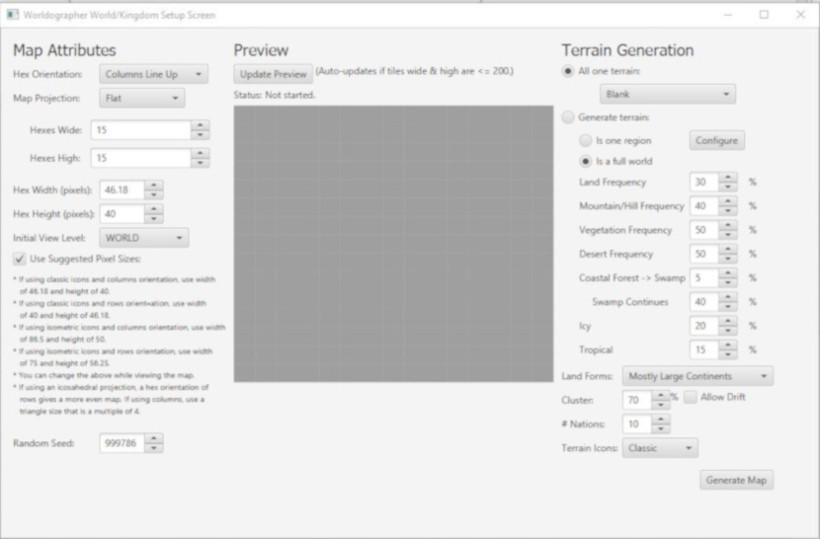Screen dimensions: 820x539
Task: Click the Configure button
Action: click(716, 140)
